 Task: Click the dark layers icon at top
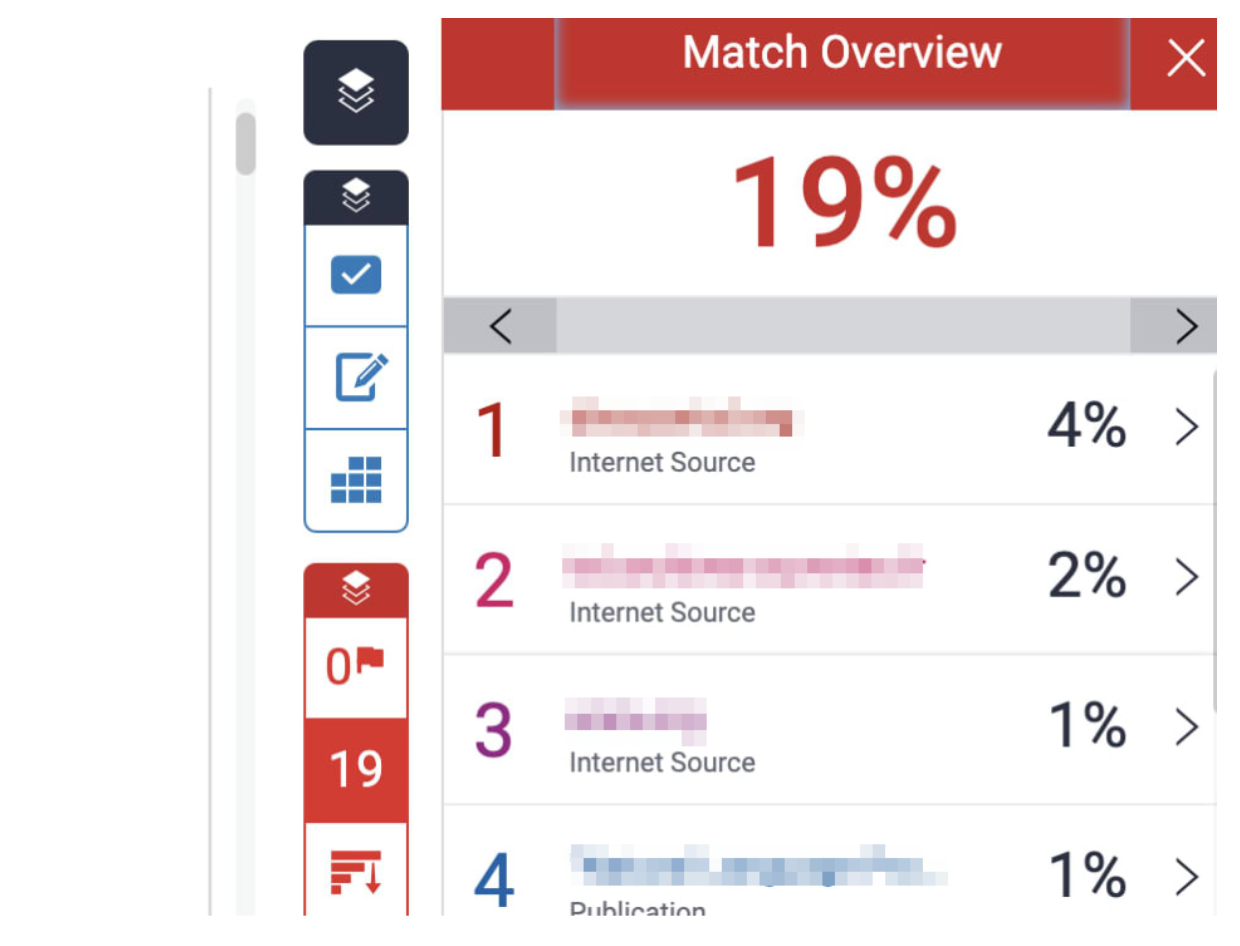coord(355,92)
